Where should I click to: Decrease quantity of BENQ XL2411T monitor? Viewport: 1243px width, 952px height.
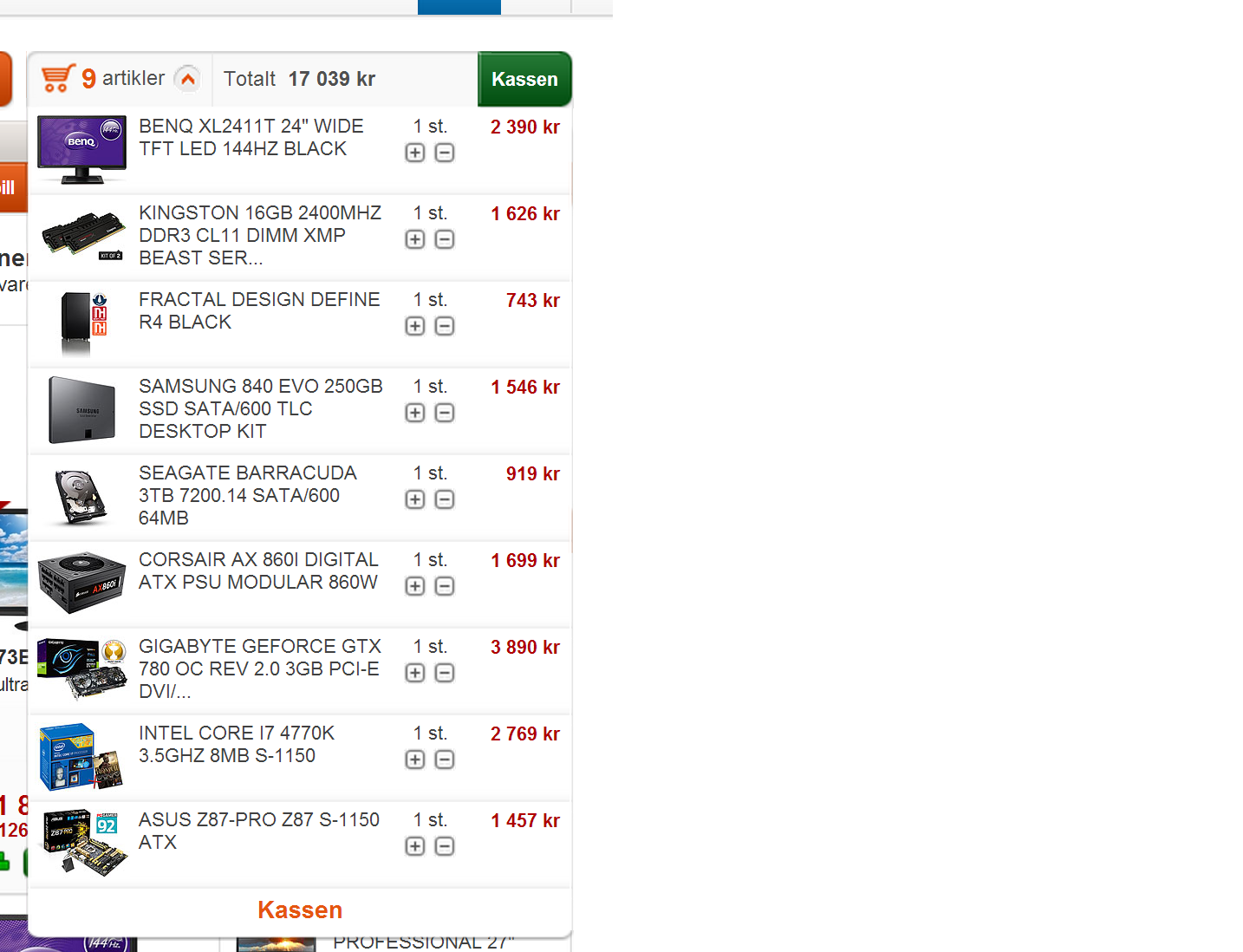pos(445,153)
